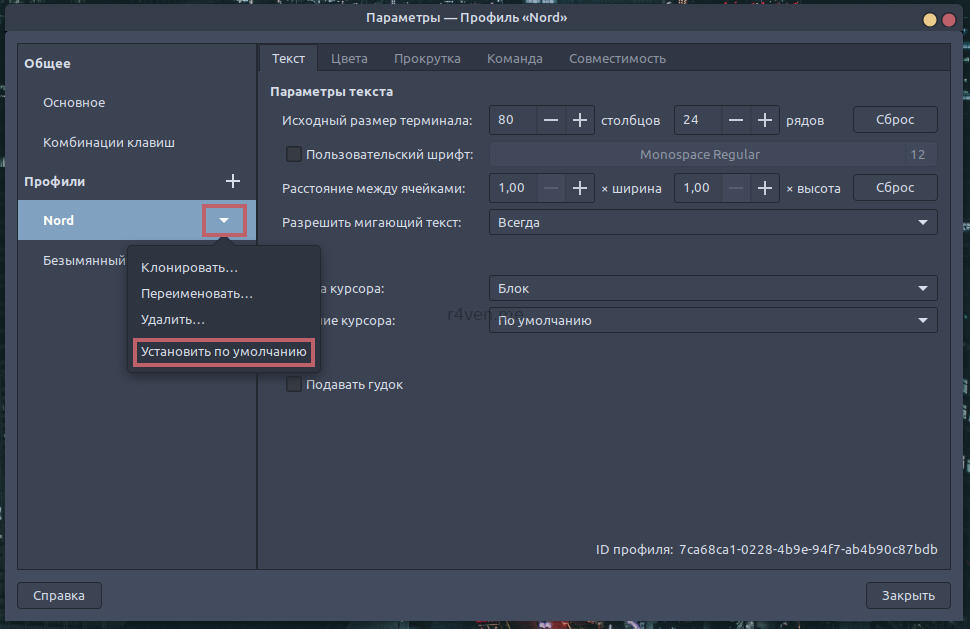This screenshot has height=629, width=970.
Task: Open the Nord profile dropdown arrow
Action: click(x=224, y=220)
